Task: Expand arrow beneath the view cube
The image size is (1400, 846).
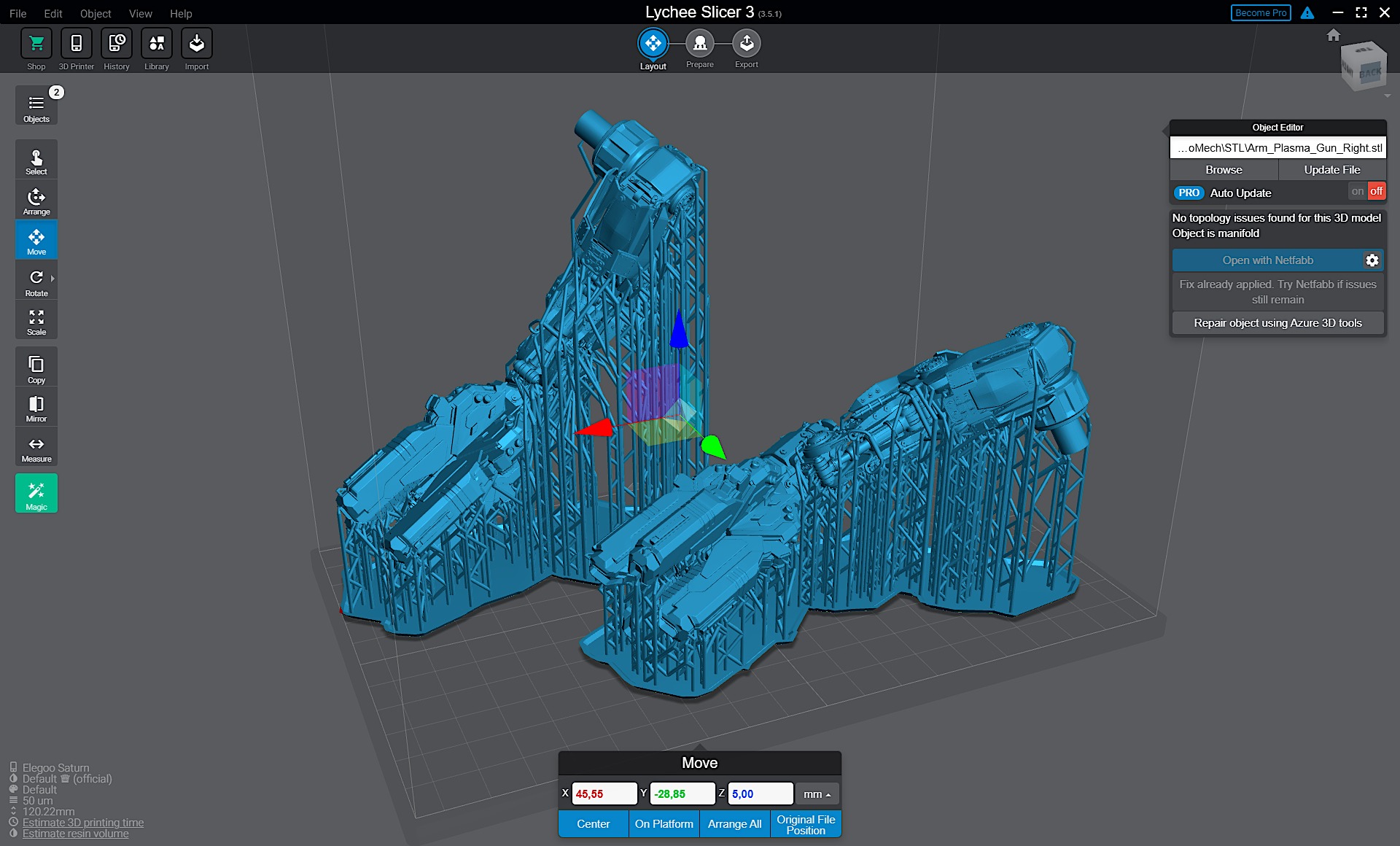Action: click(1387, 96)
